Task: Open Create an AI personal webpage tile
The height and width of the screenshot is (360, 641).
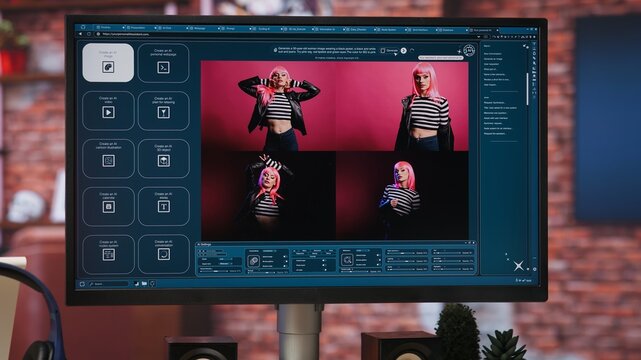Action: click(164, 63)
